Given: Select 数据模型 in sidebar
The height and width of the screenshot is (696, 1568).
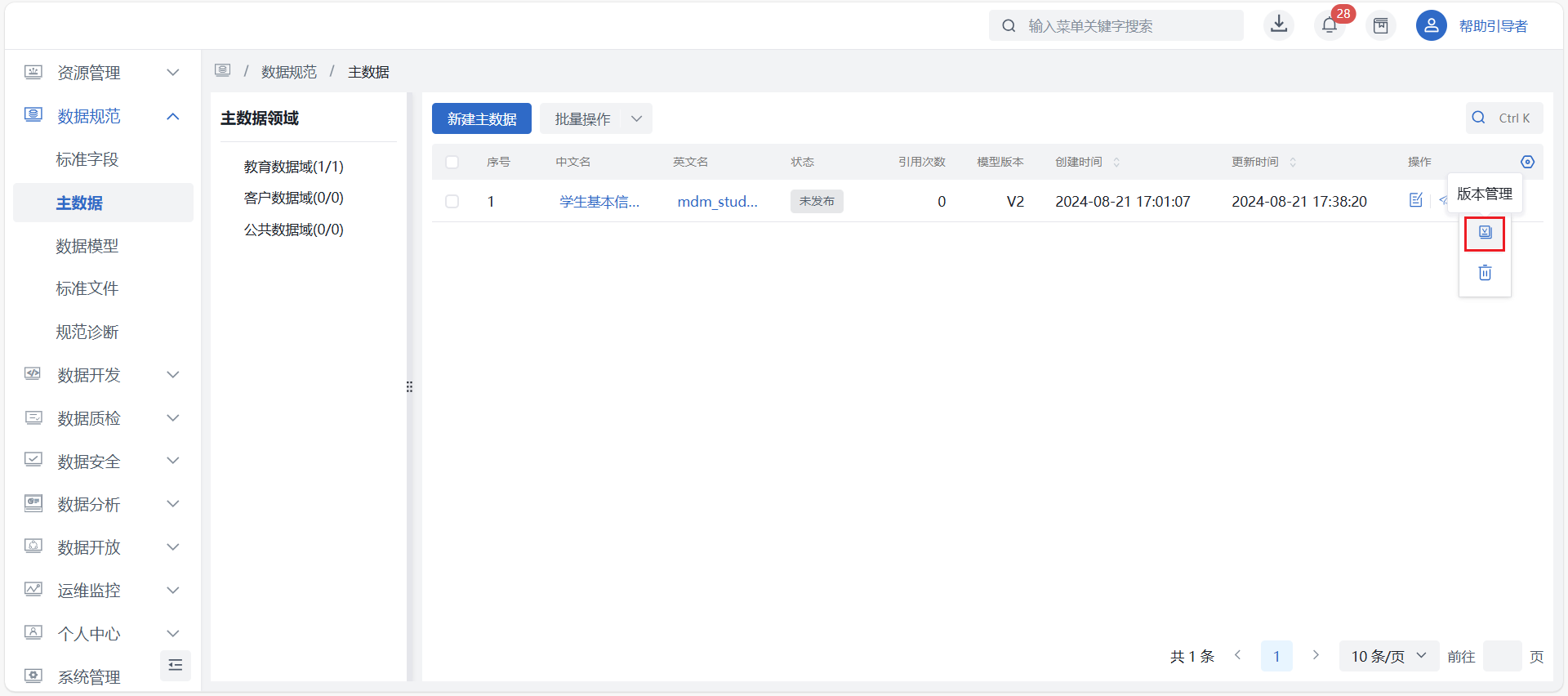Looking at the screenshot, I should [x=87, y=246].
